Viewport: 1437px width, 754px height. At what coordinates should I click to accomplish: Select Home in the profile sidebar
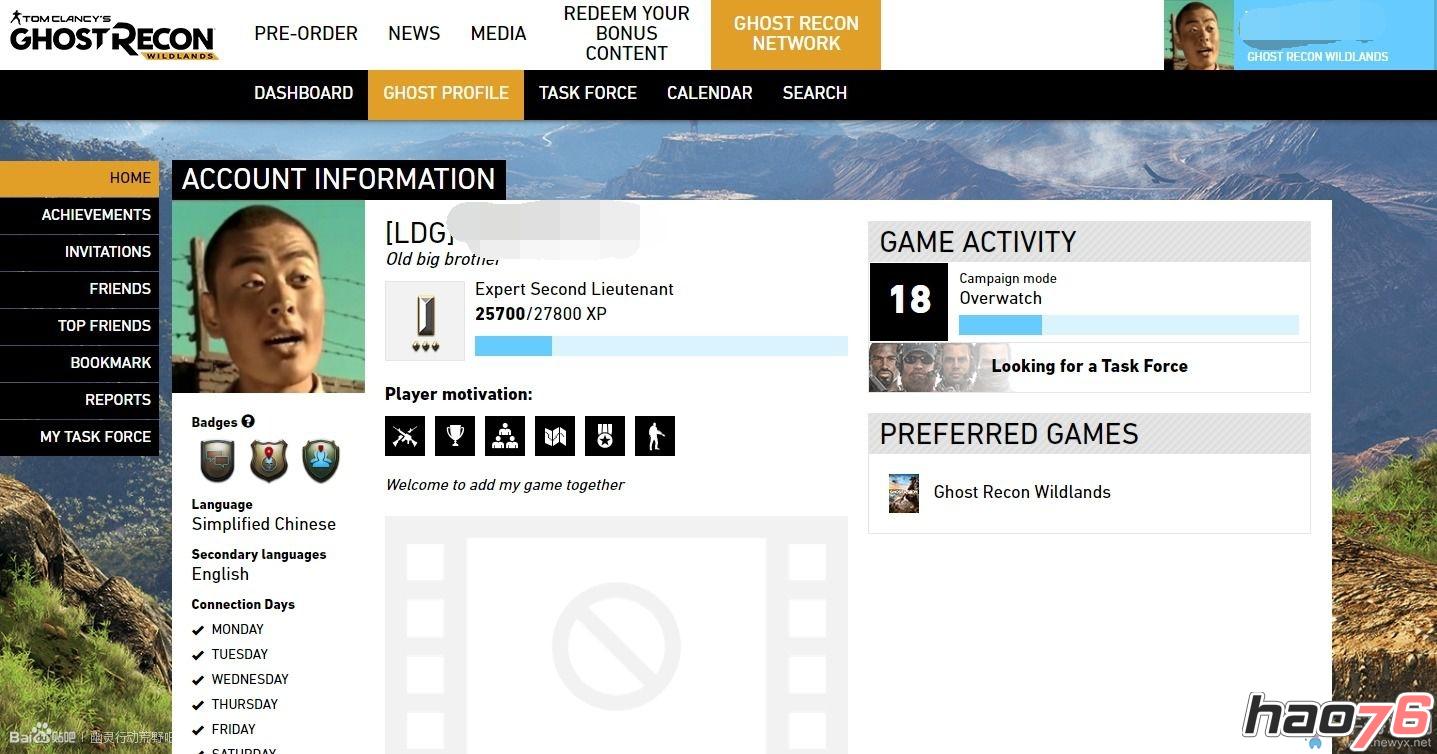[x=79, y=178]
